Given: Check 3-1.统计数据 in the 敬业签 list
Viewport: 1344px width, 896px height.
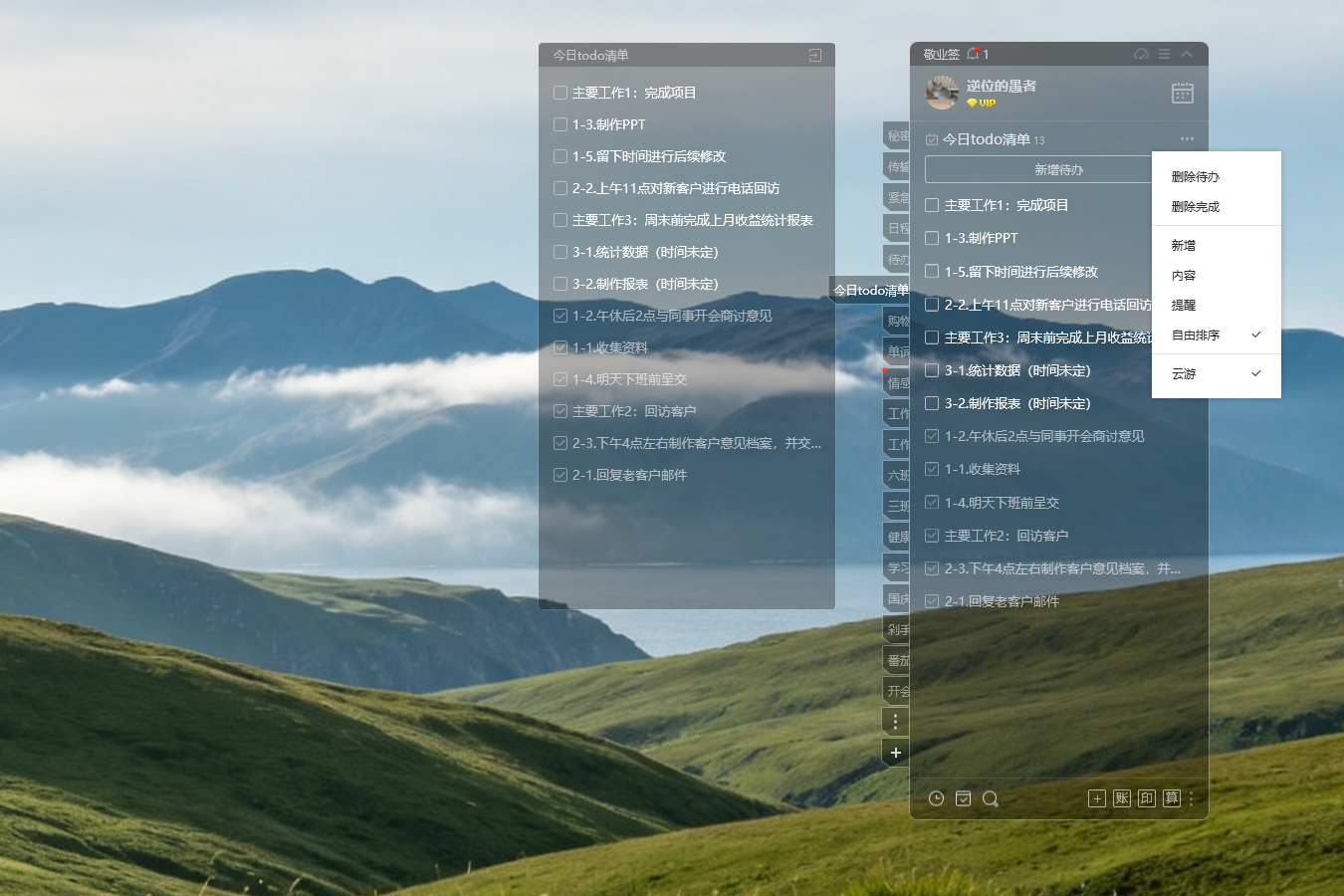Looking at the screenshot, I should click(x=932, y=370).
